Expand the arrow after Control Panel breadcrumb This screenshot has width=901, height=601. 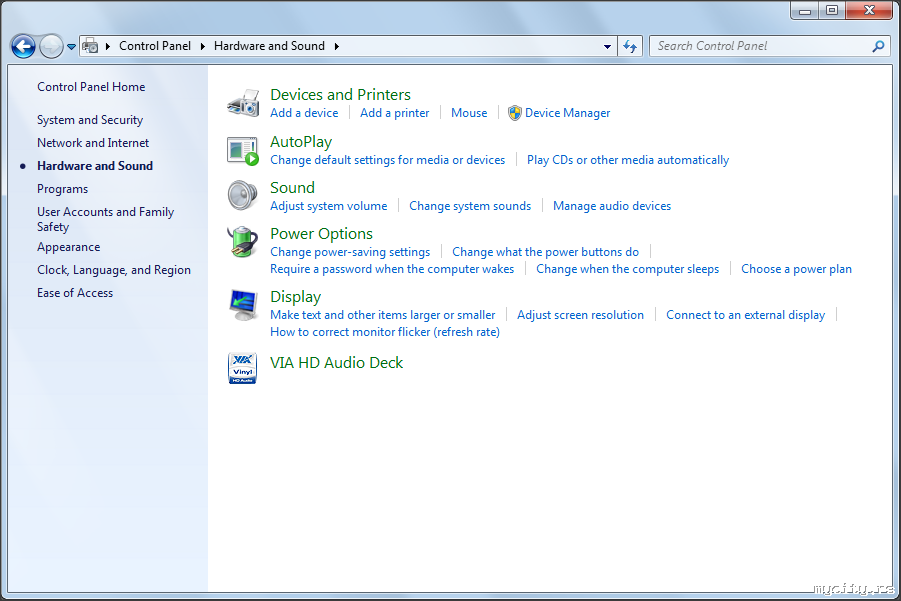point(202,46)
